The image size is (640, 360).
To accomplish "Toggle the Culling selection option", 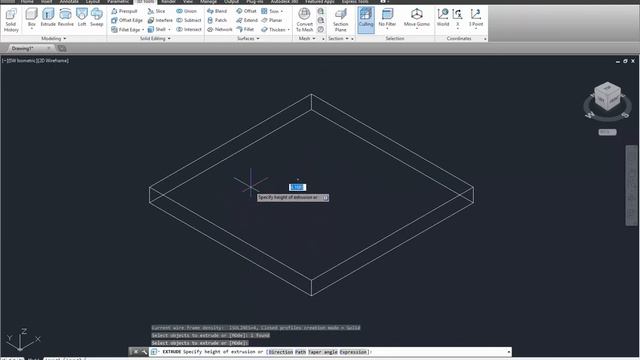I will 366,19.
